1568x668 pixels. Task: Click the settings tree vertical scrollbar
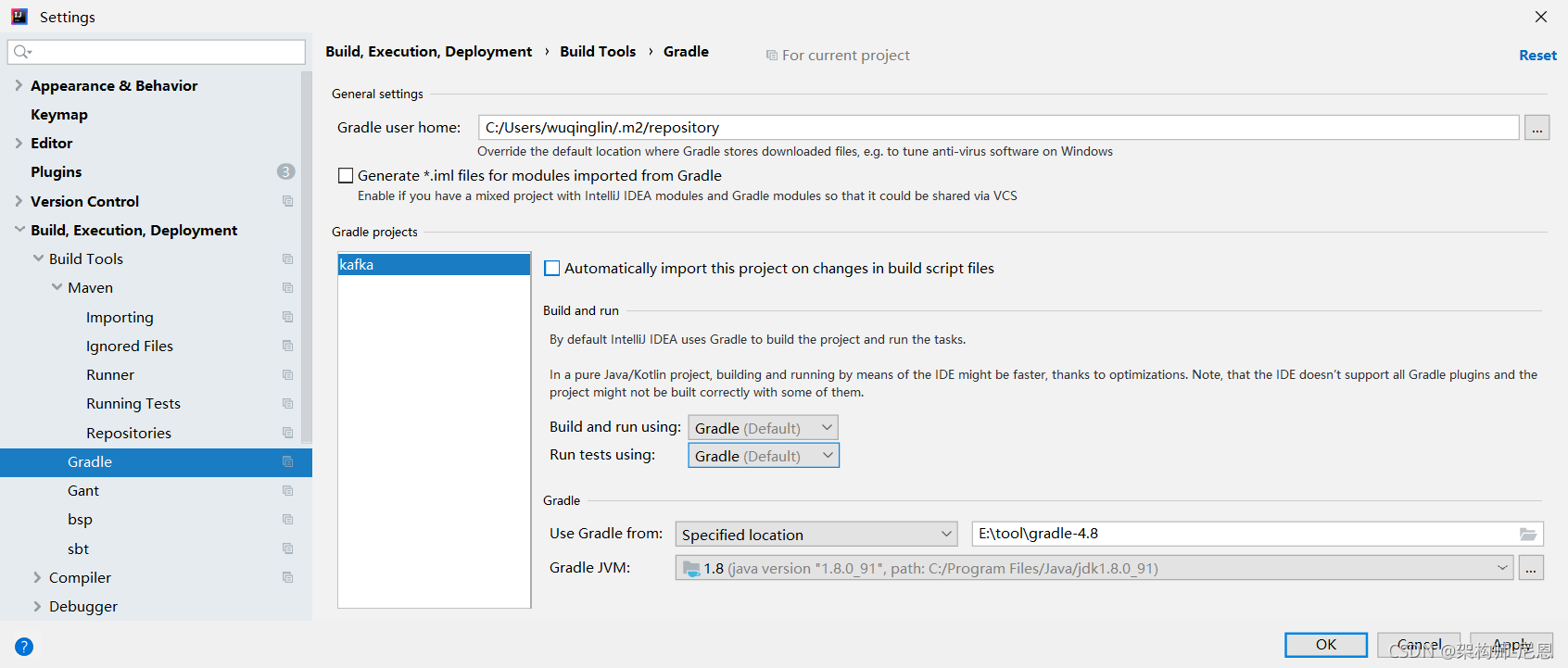(x=307, y=258)
